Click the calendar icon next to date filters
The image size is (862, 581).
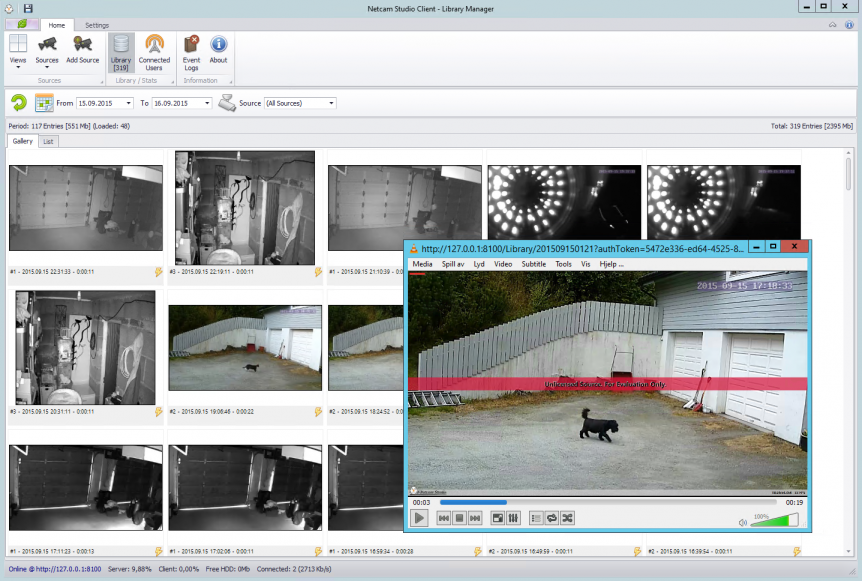(x=42, y=102)
